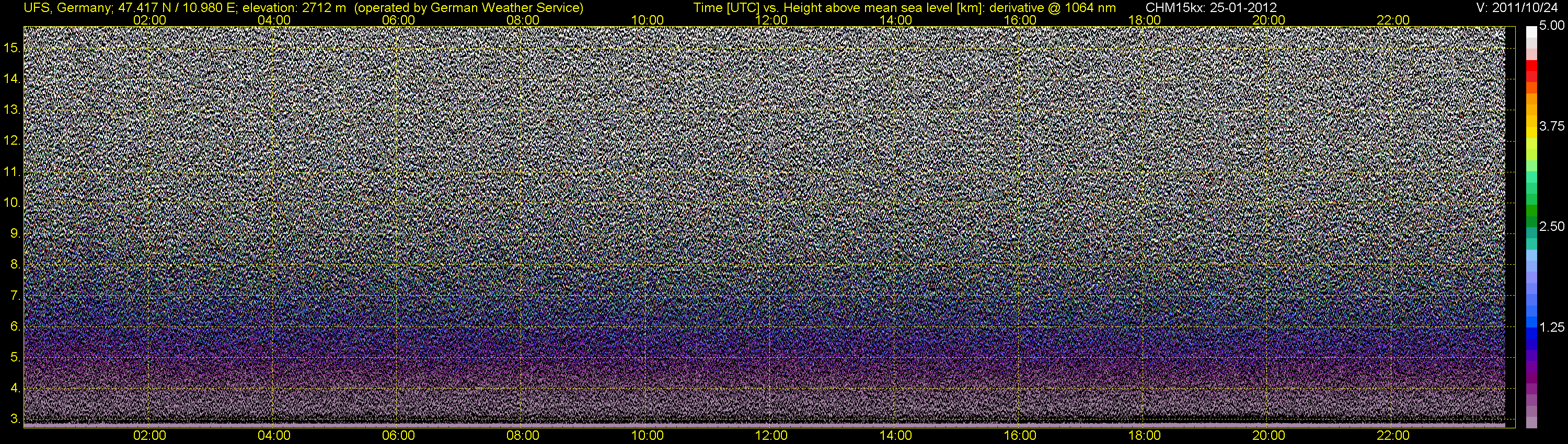Screen dimensions: 1568x444
Task: Select the 22:00 tick on the lower time axis
Action: [x=1393, y=436]
